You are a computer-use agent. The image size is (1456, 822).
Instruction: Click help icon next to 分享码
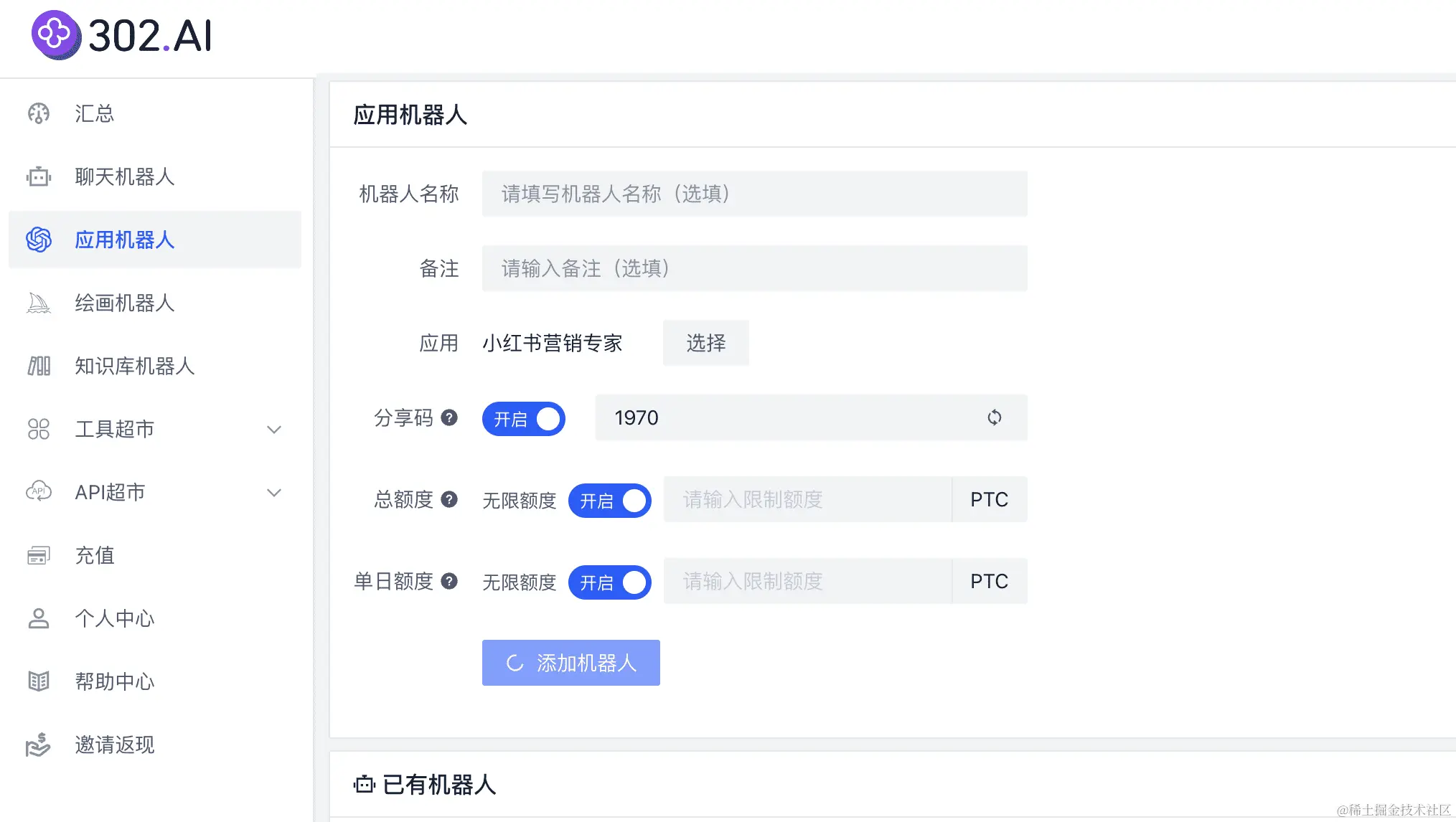point(449,417)
